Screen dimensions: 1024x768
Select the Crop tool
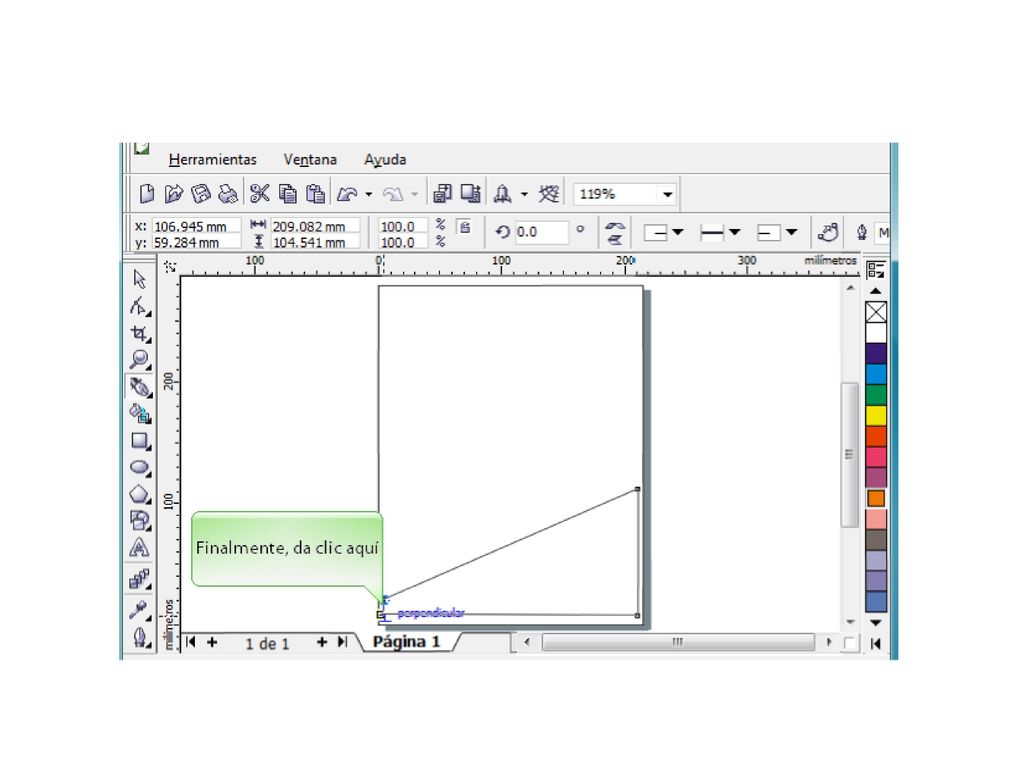point(139,333)
